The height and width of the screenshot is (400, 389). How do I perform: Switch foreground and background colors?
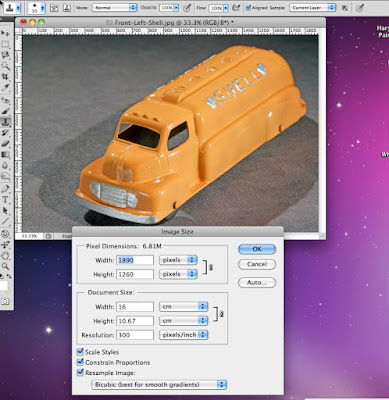pyautogui.click(x=9, y=276)
